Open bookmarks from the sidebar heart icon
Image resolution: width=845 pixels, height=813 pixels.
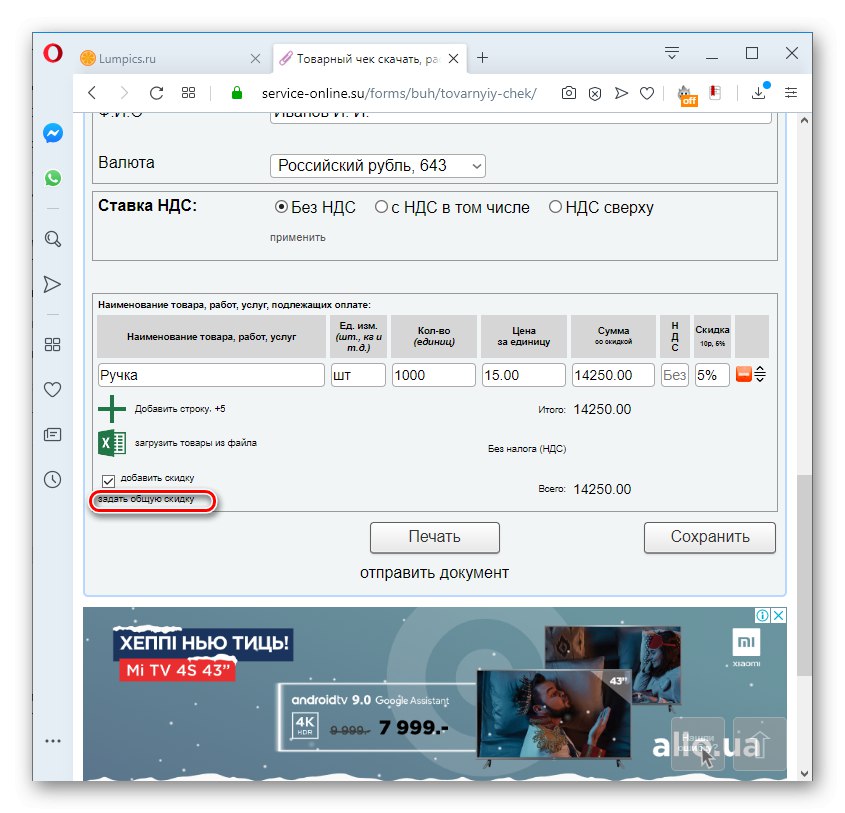point(52,389)
